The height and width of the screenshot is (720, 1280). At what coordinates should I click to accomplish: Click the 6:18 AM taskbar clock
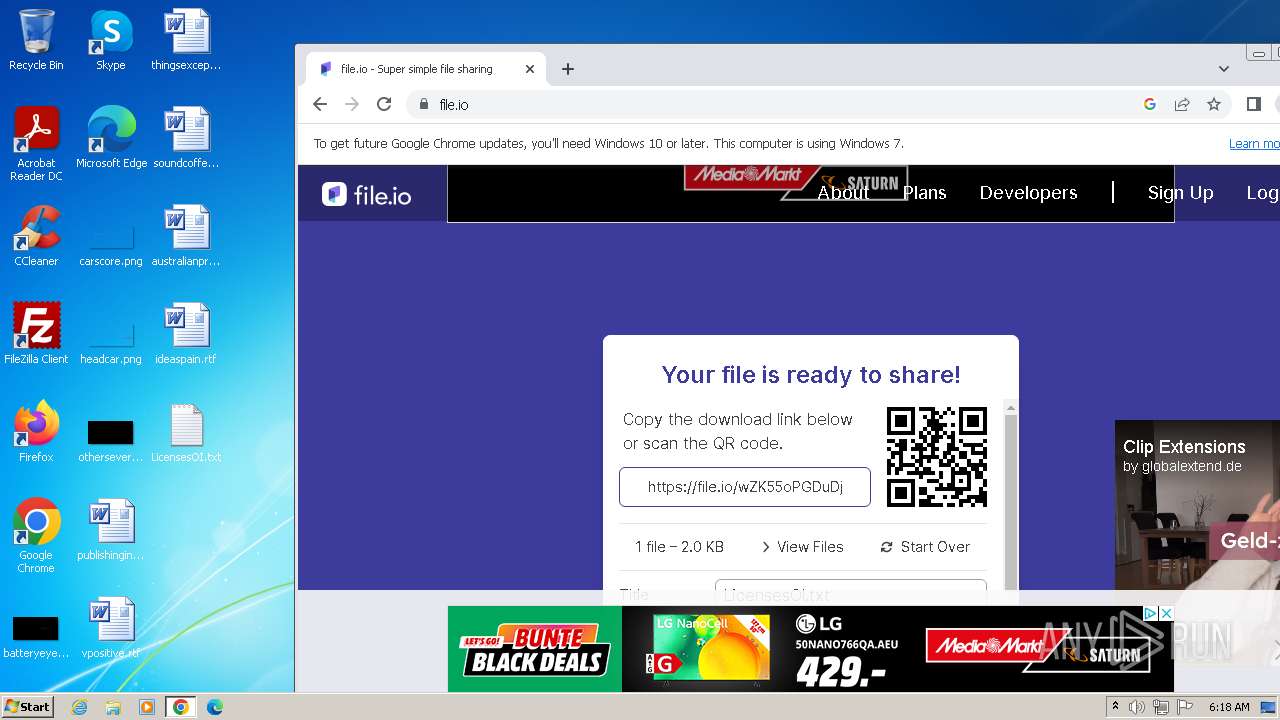[1229, 707]
